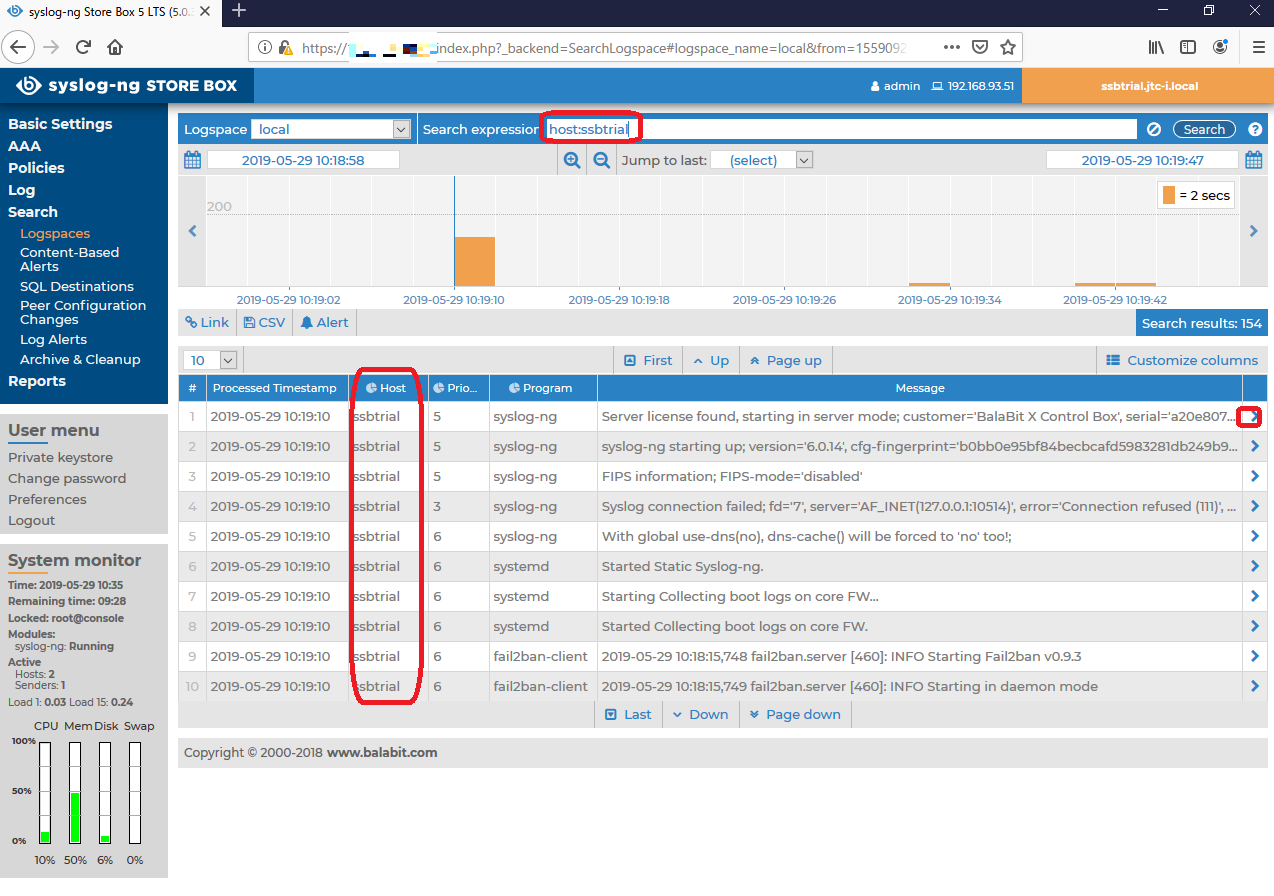Viewport: 1274px width, 896px height.
Task: Open Firefox hamburger menu
Action: [x=1258, y=47]
